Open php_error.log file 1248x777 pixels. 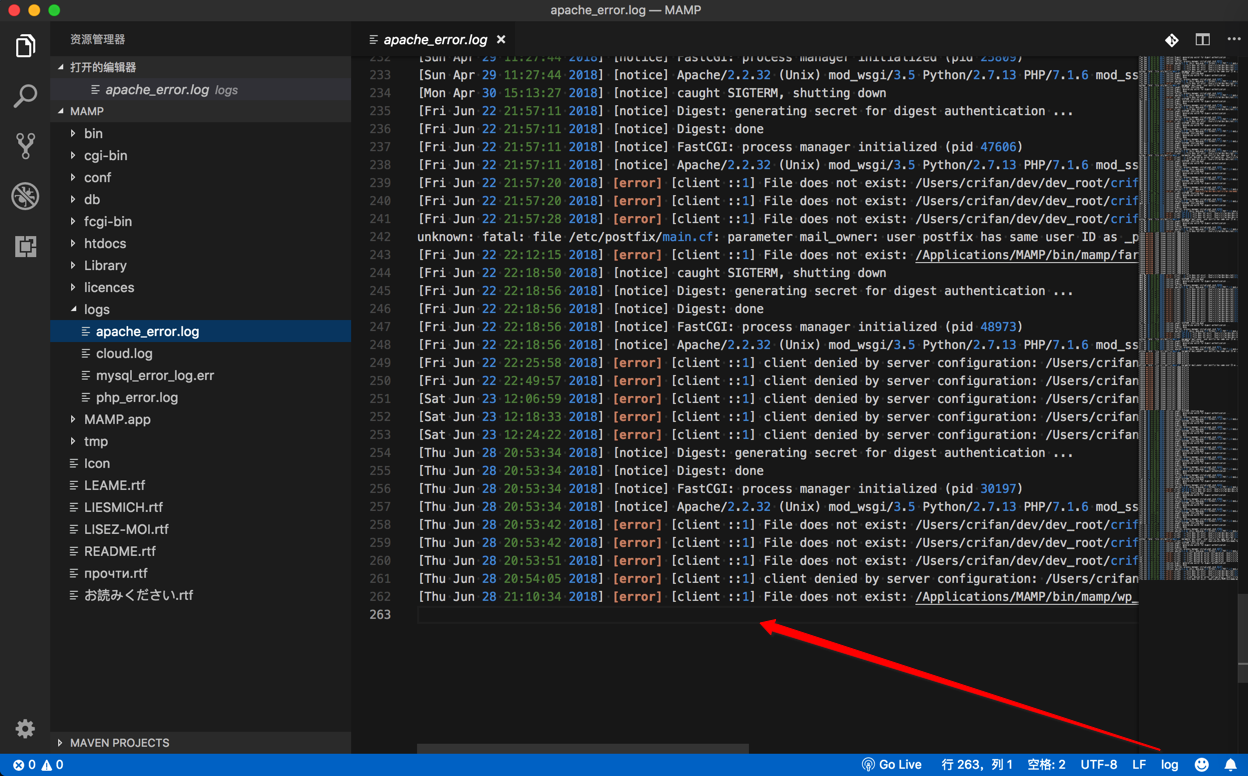pyautogui.click(x=200, y=397)
